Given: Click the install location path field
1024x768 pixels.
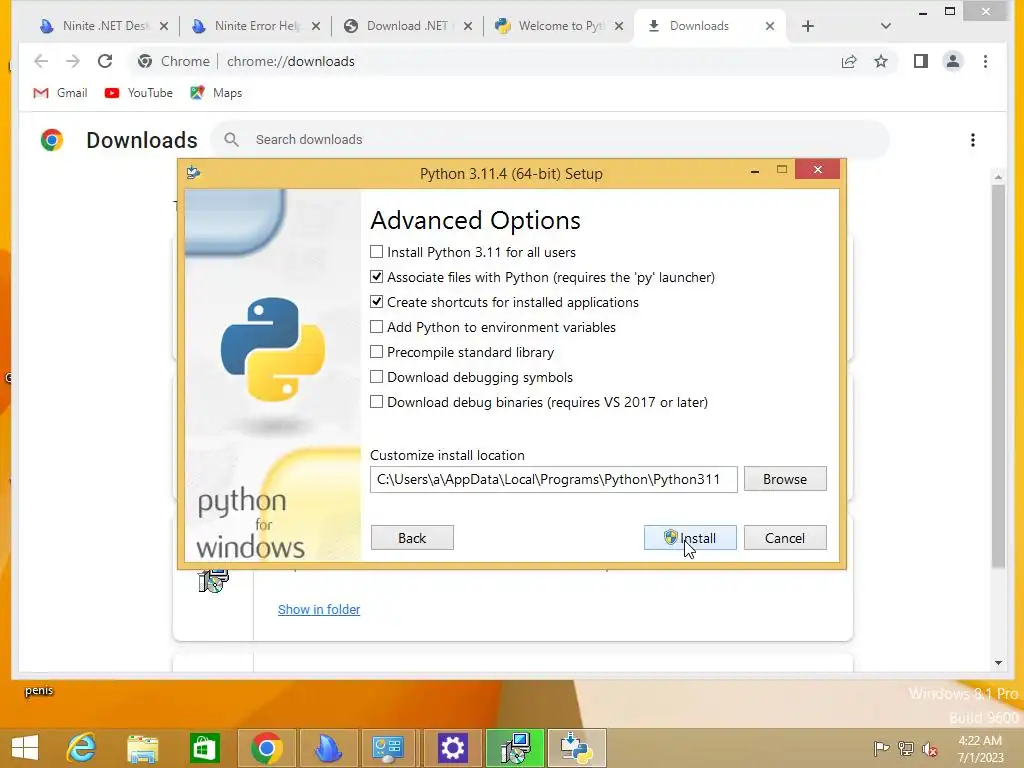Looking at the screenshot, I should tap(553, 479).
